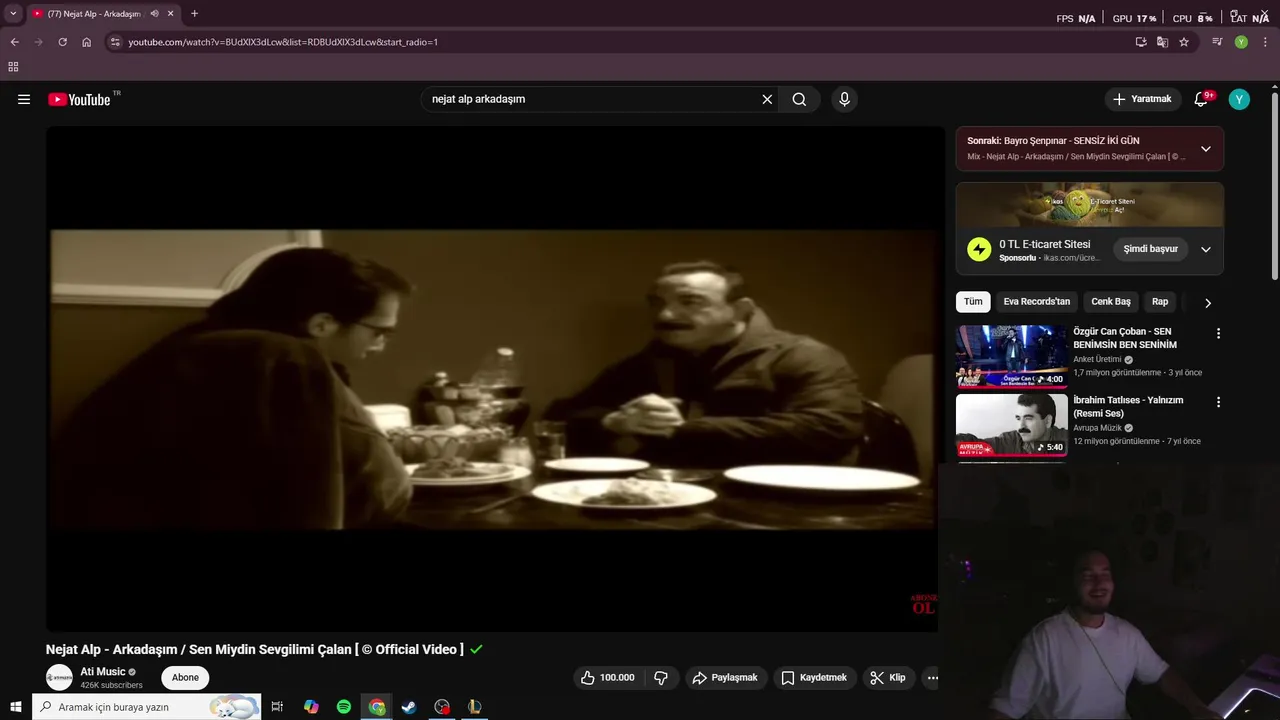Open more actions under the video
Viewport: 1280px width, 720px height.
[x=932, y=677]
